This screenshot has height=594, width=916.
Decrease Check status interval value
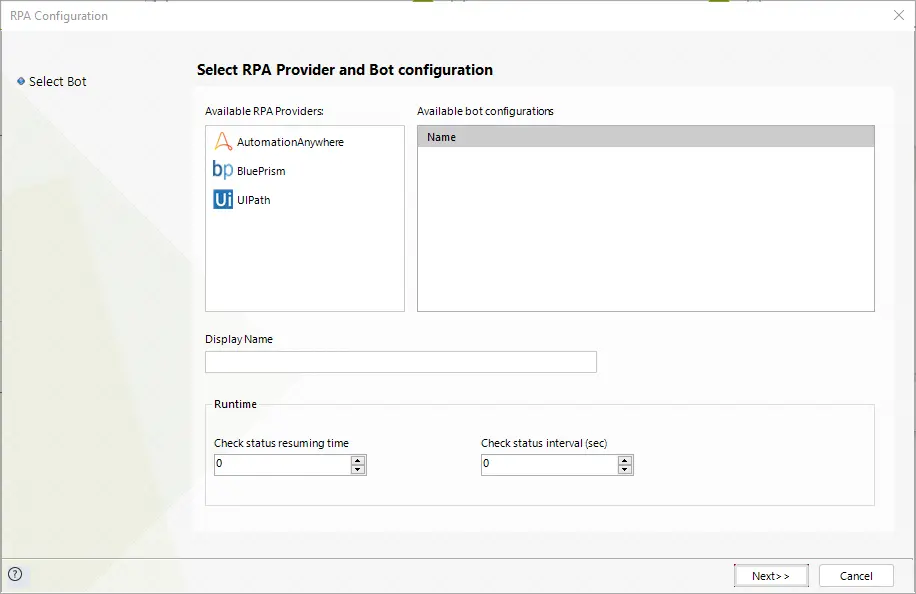625,470
